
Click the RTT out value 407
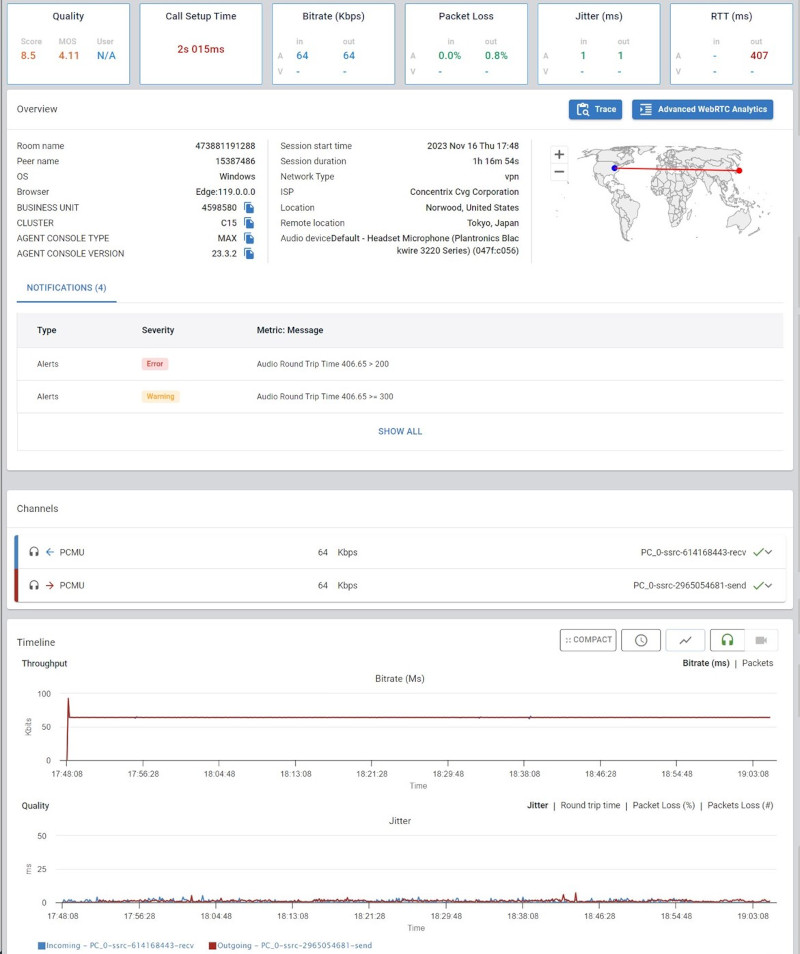759,55
